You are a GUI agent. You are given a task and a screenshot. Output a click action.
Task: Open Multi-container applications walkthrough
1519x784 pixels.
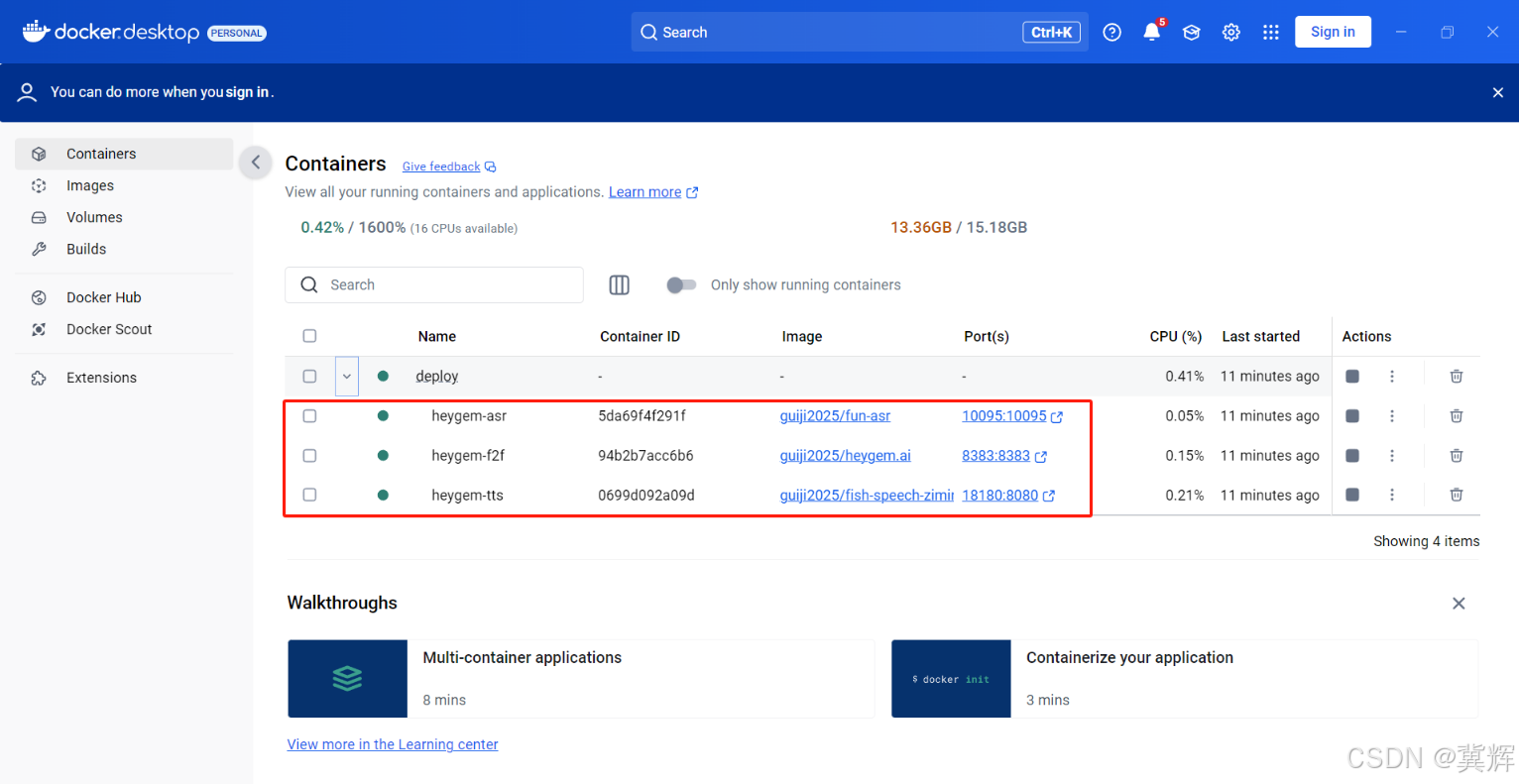point(581,679)
